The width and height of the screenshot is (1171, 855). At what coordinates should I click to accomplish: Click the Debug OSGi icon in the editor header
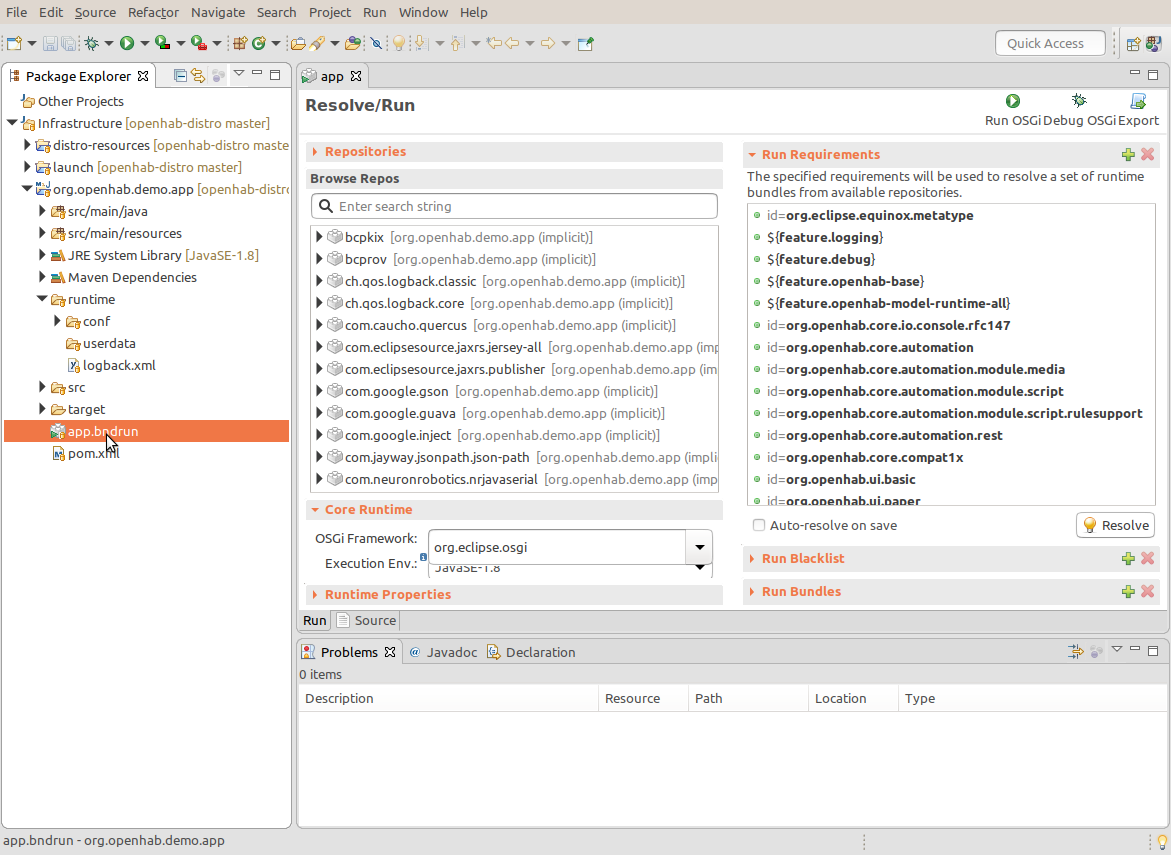[x=1078, y=101]
